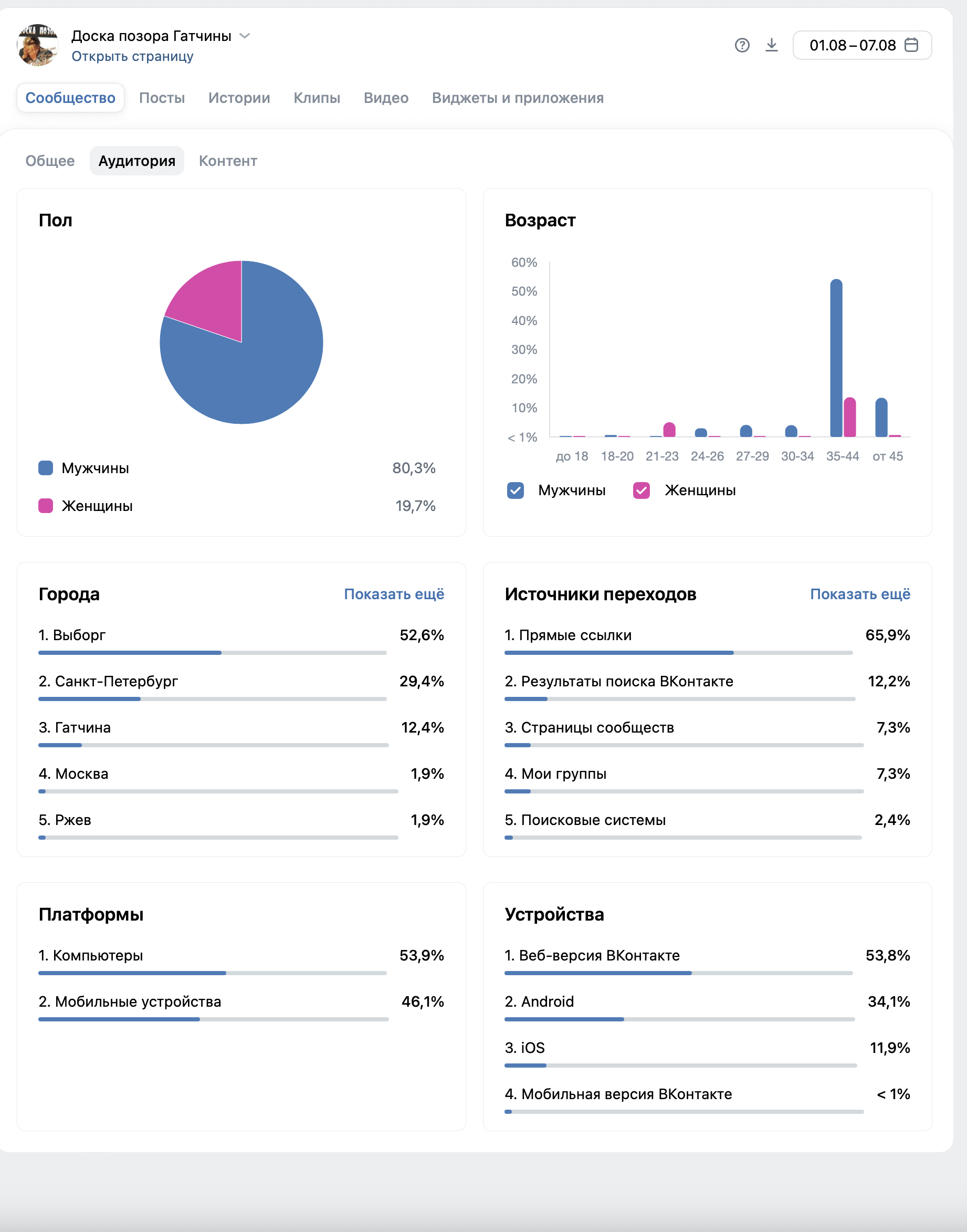Select the Видео tab
This screenshot has height=1232, width=967.
point(385,98)
